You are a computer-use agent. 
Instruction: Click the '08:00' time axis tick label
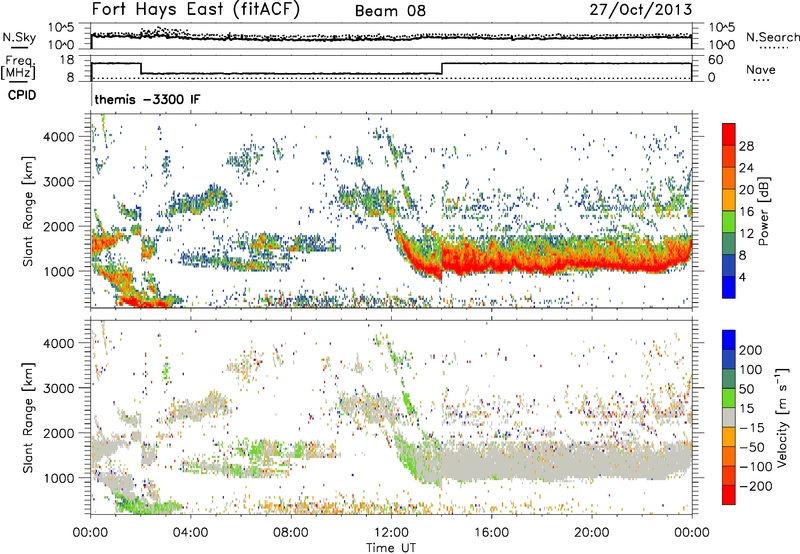pyautogui.click(x=291, y=533)
